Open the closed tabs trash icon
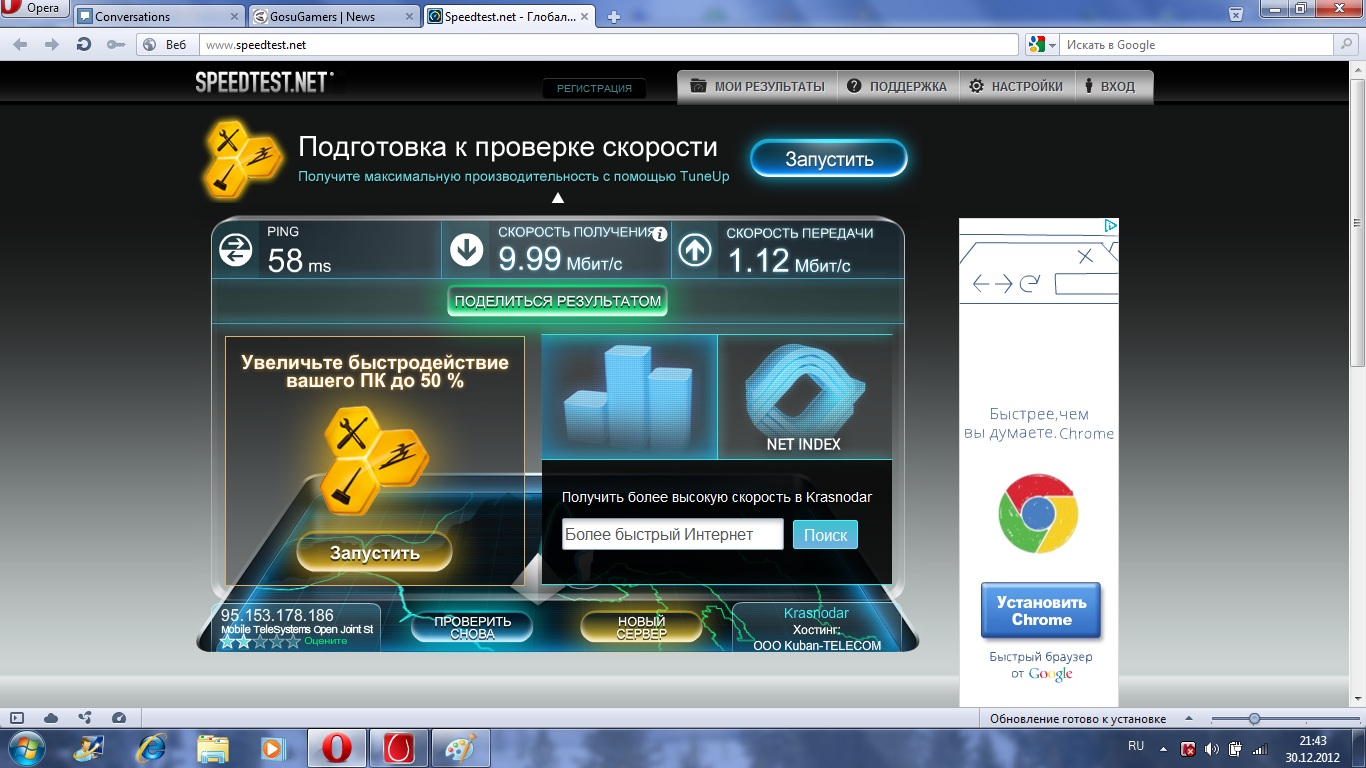 click(1236, 14)
